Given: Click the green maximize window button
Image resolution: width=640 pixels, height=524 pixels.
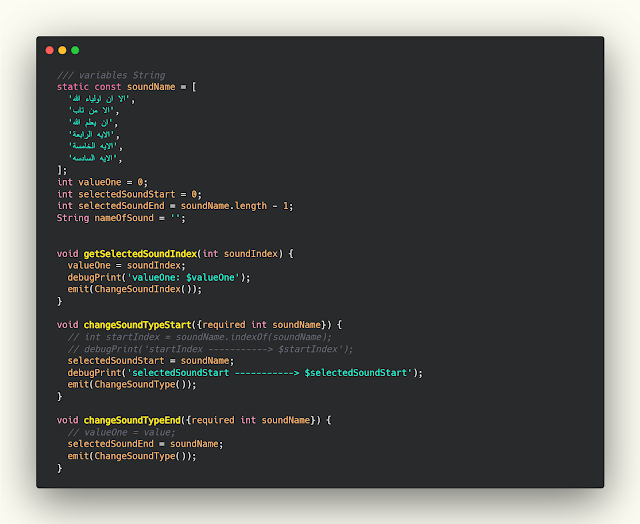Looking at the screenshot, I should coord(75,50).
